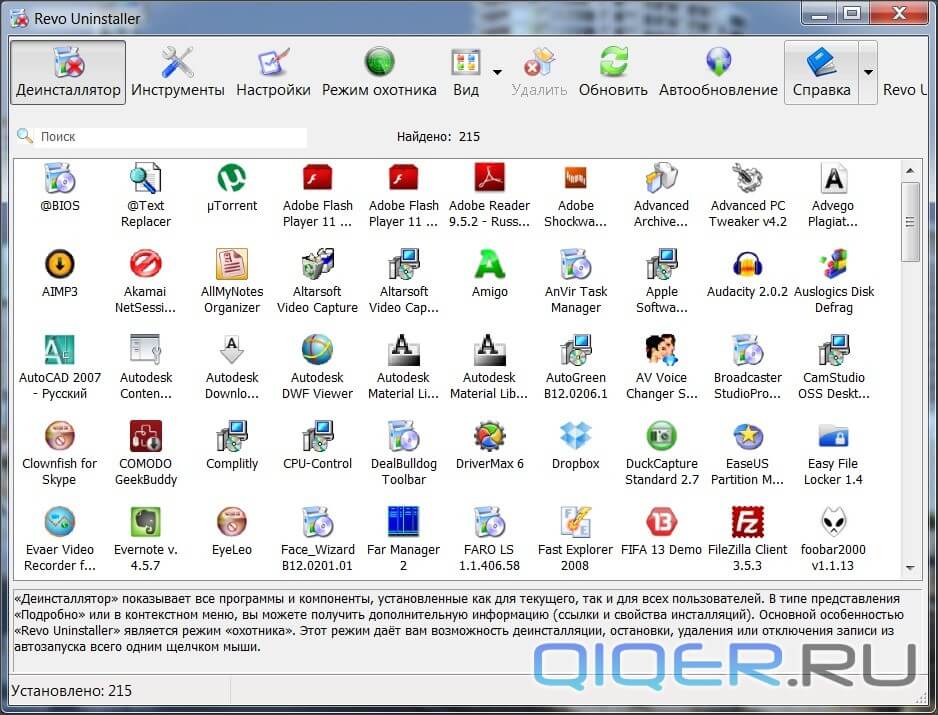Select the Easy File Locker 1.4 icon
Screen dimensions: 938x715
pos(833,436)
